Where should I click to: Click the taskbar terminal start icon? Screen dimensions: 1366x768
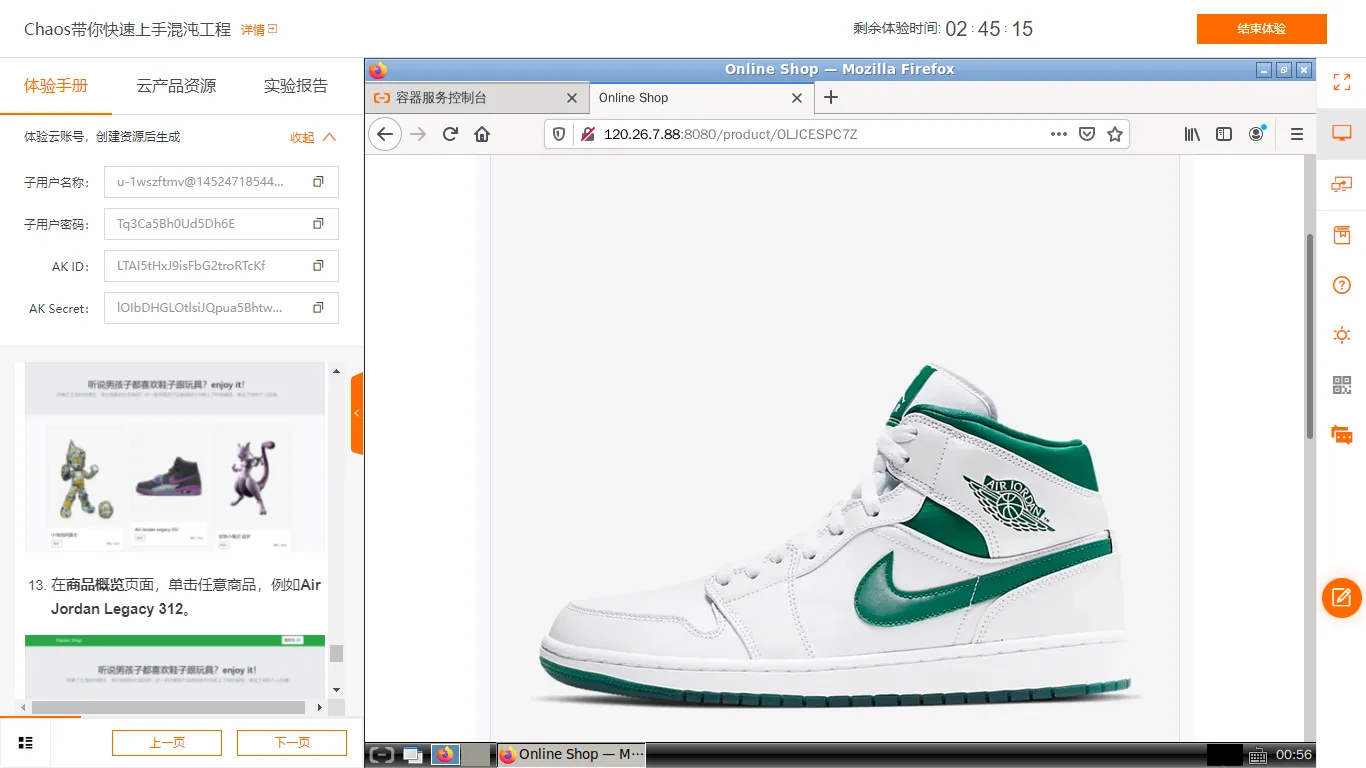point(380,755)
